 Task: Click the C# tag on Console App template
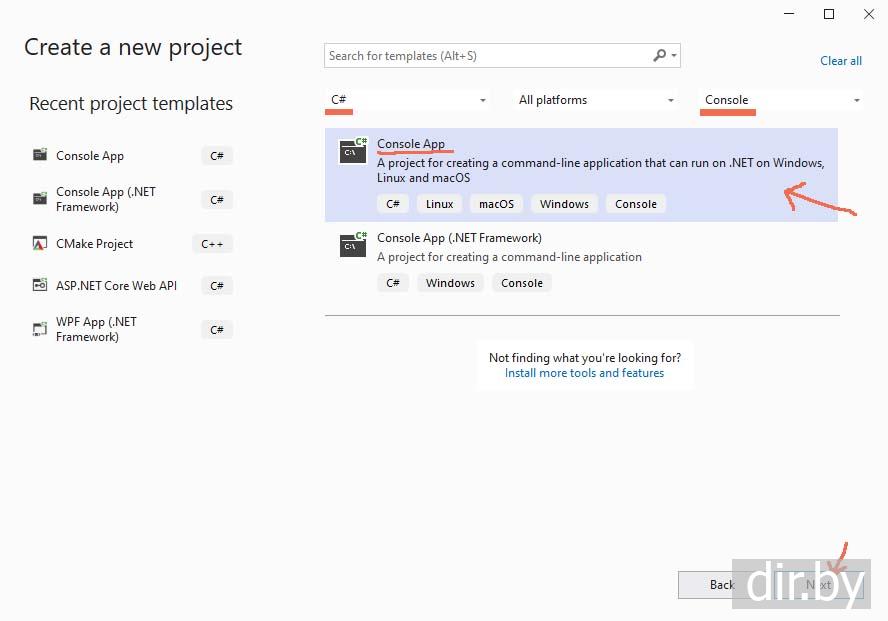point(393,204)
